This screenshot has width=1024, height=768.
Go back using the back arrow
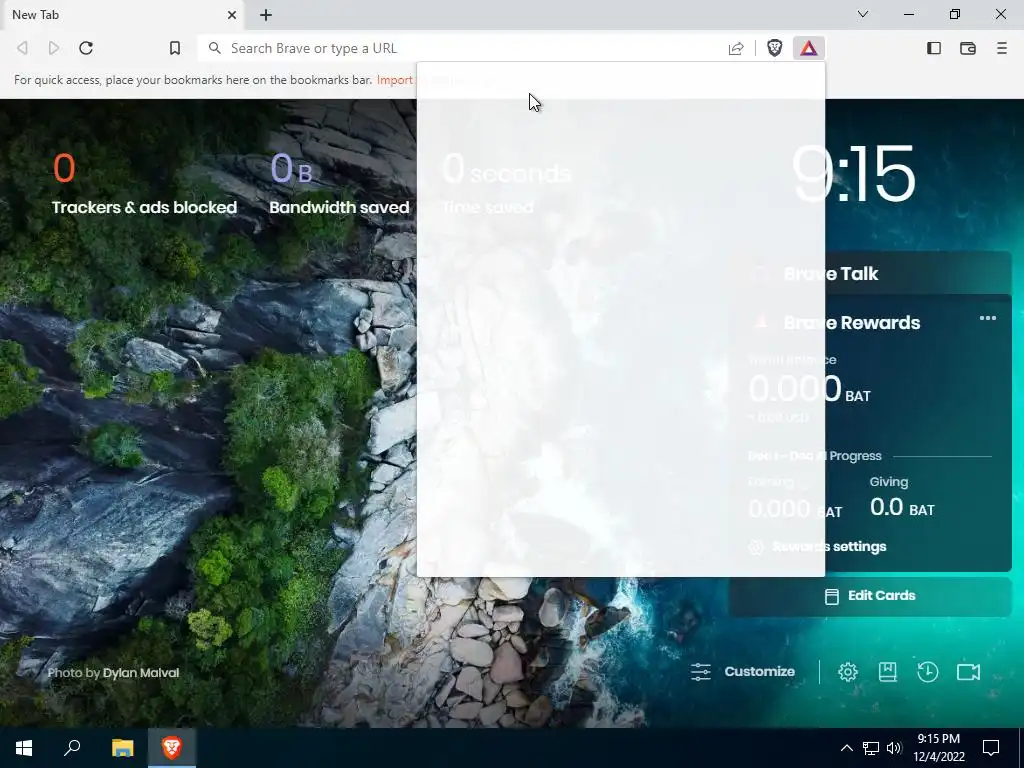(22, 48)
